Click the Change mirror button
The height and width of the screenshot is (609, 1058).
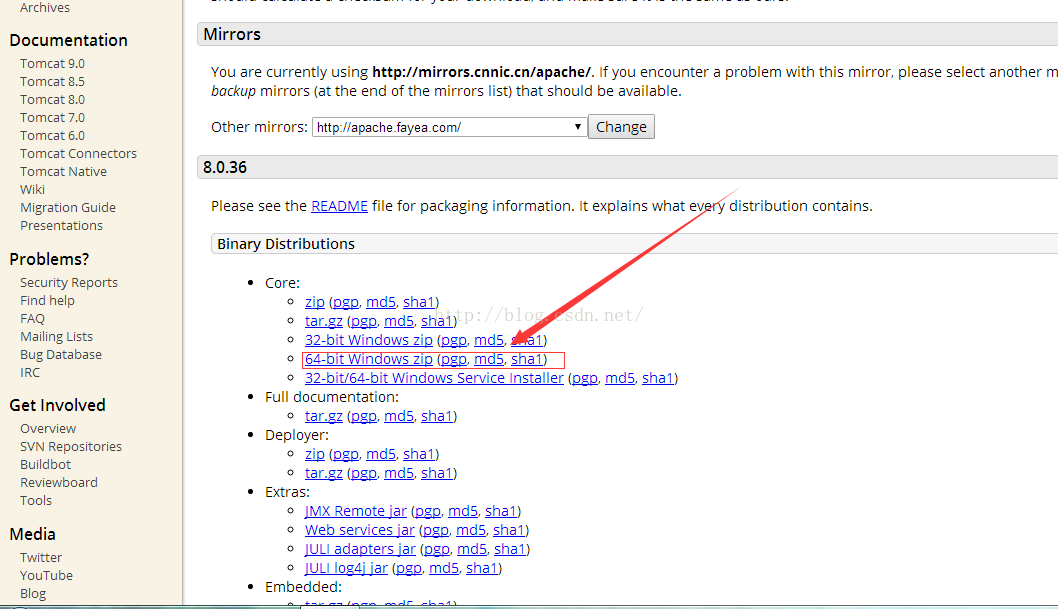tap(621, 127)
